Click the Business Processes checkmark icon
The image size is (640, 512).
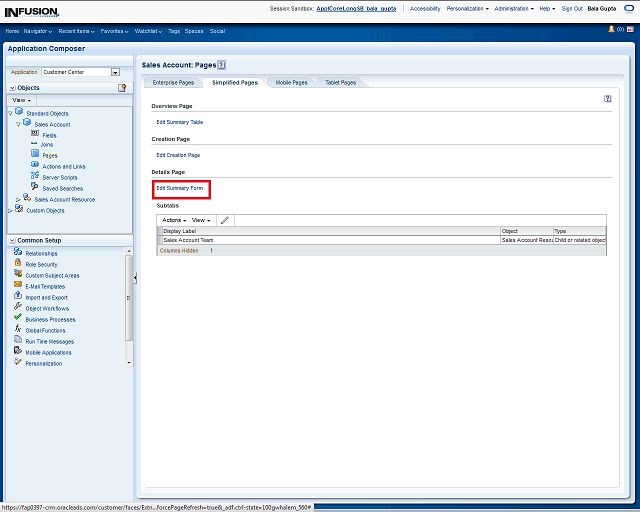(18, 319)
